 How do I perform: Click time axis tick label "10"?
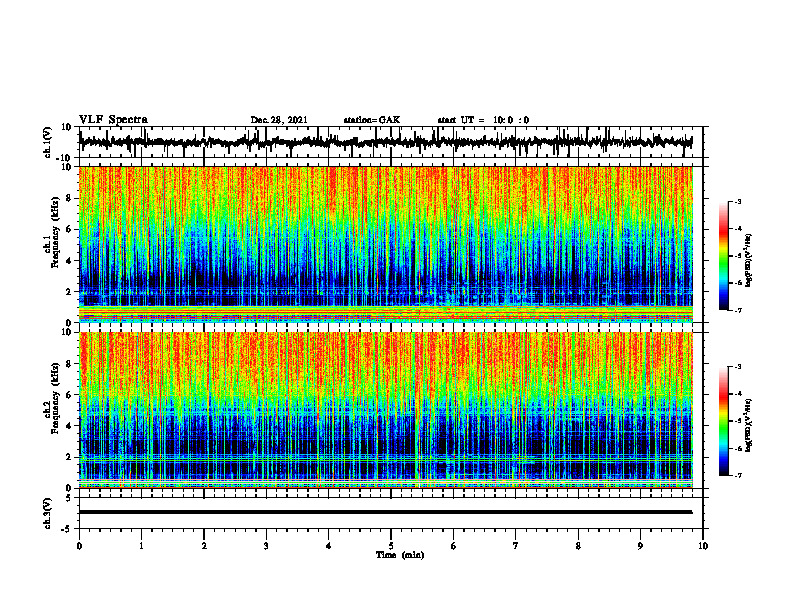tap(703, 546)
